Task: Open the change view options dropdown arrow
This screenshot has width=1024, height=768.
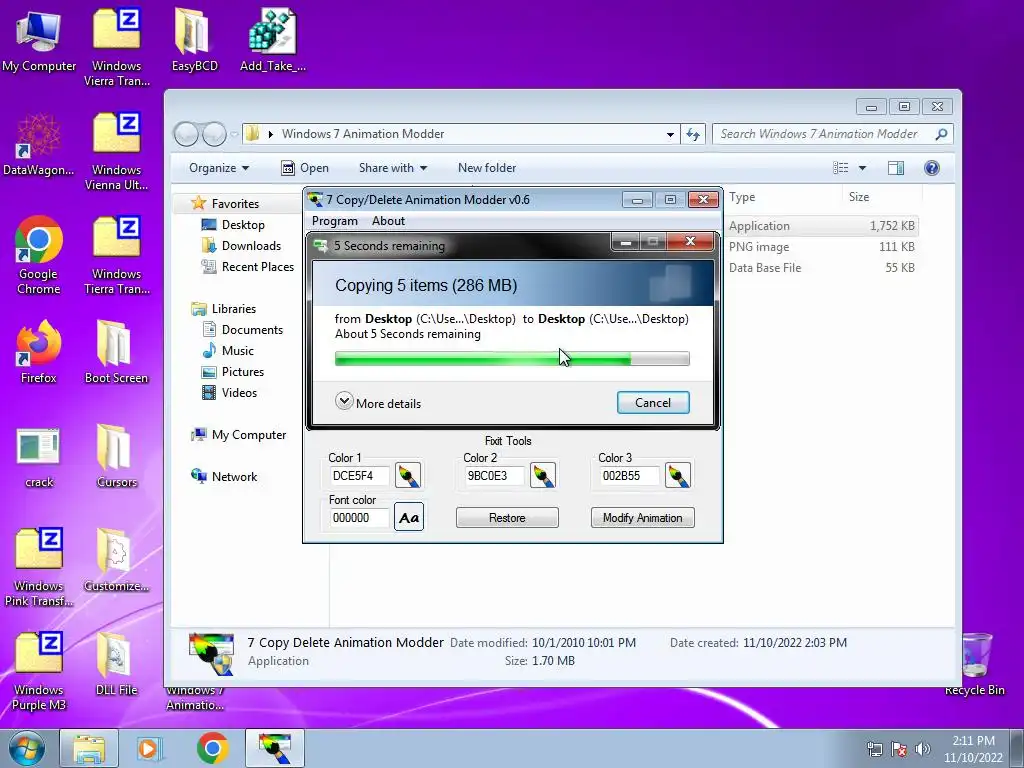Action: pos(862,168)
